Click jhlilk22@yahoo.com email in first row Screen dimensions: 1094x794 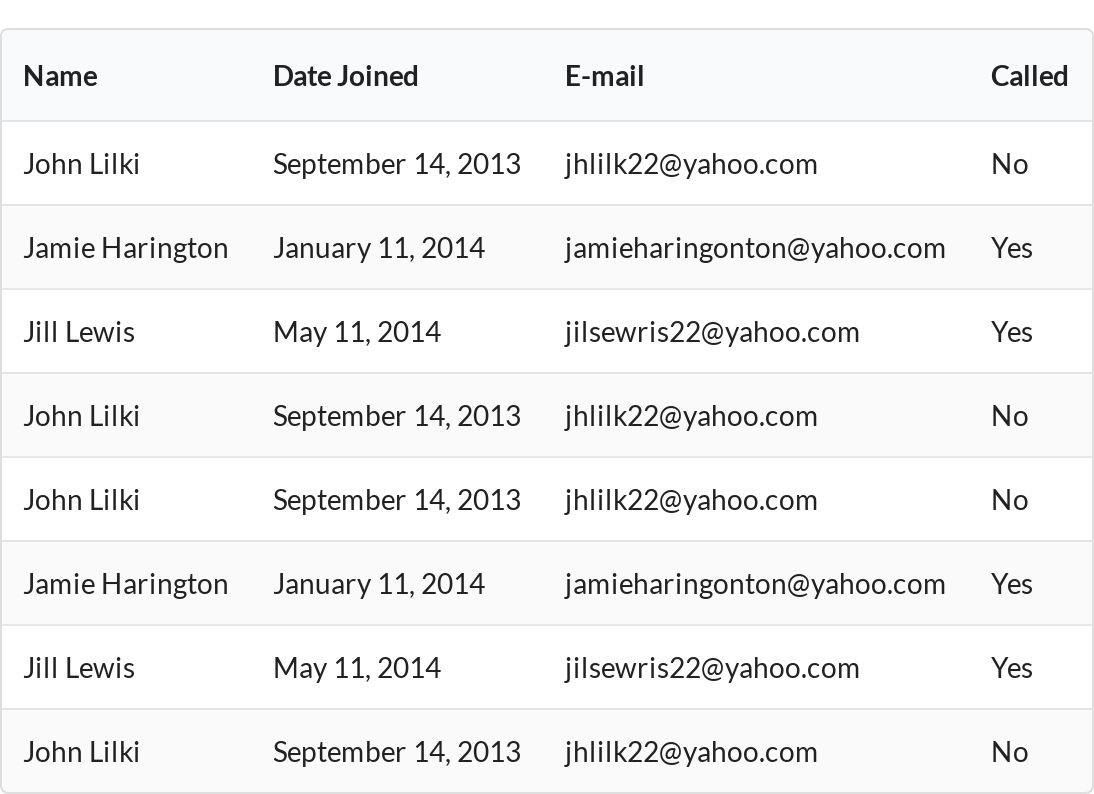point(691,164)
